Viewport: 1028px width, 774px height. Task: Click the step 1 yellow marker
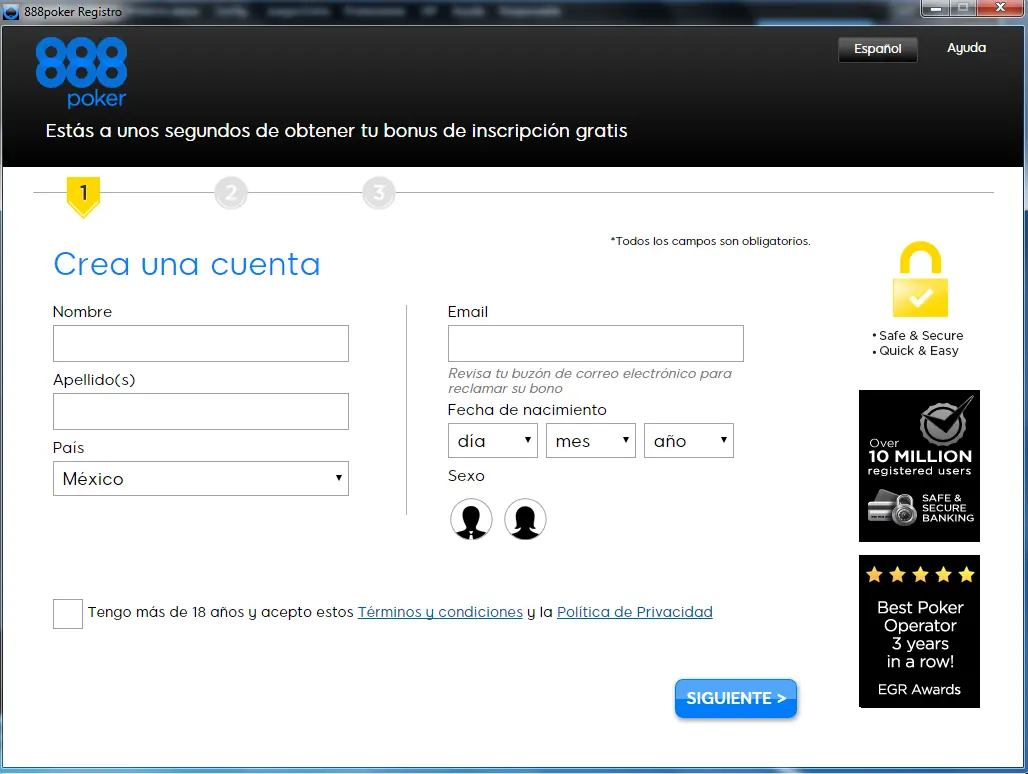coord(83,196)
